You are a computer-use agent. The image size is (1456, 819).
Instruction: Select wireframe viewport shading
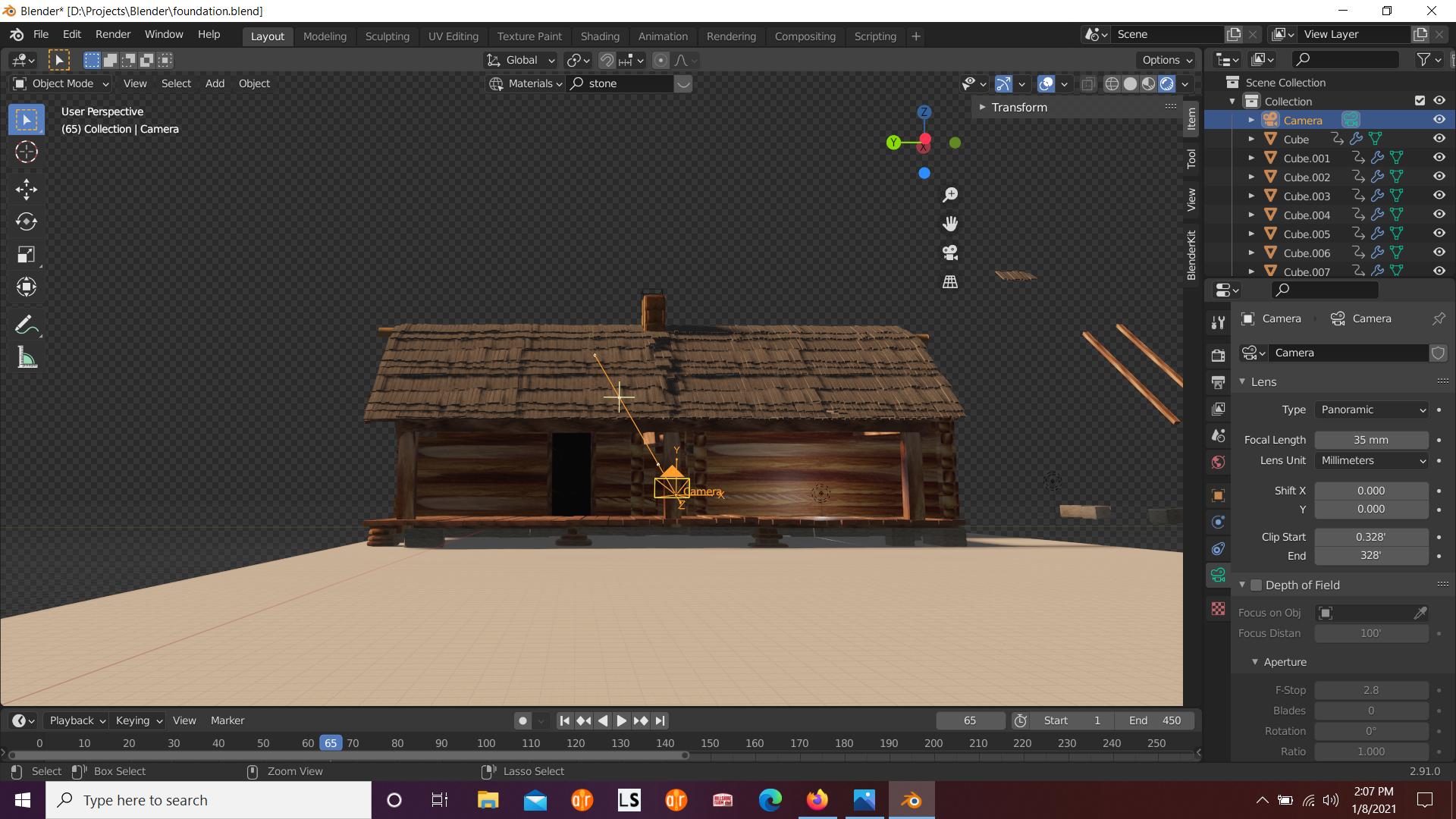pos(1112,83)
